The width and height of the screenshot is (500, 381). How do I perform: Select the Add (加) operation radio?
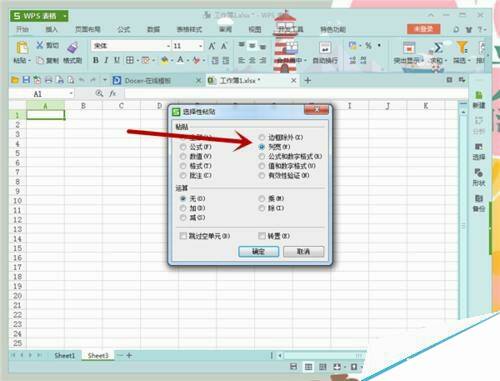click(x=183, y=208)
